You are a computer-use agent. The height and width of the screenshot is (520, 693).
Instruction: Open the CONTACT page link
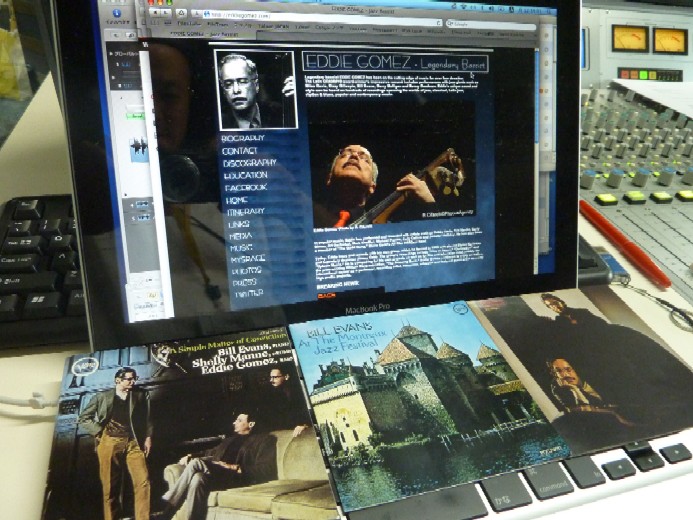tap(240, 151)
